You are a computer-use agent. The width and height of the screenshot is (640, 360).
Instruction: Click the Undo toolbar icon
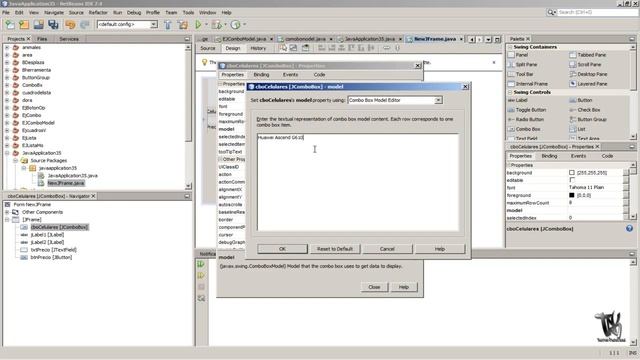coord(70,24)
